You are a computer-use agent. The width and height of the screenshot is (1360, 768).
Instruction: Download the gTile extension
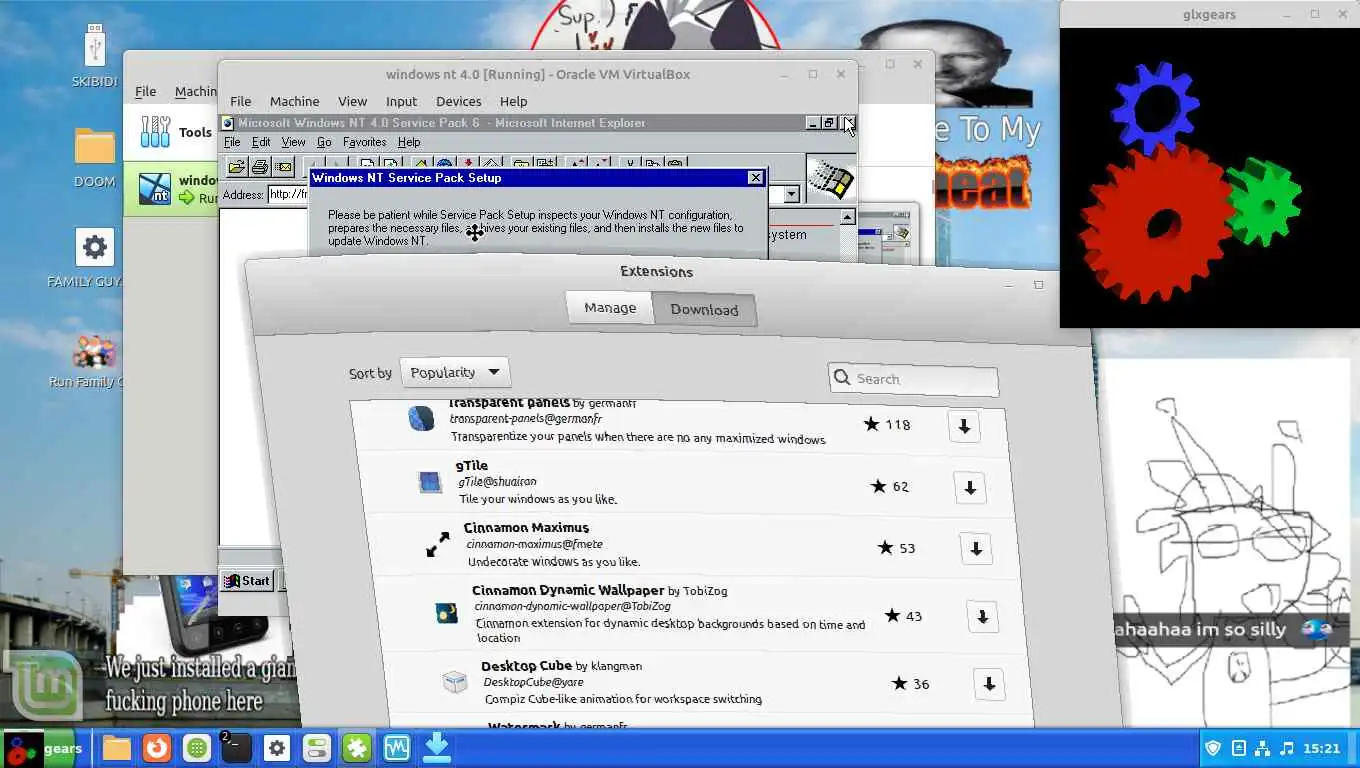[x=970, y=488]
